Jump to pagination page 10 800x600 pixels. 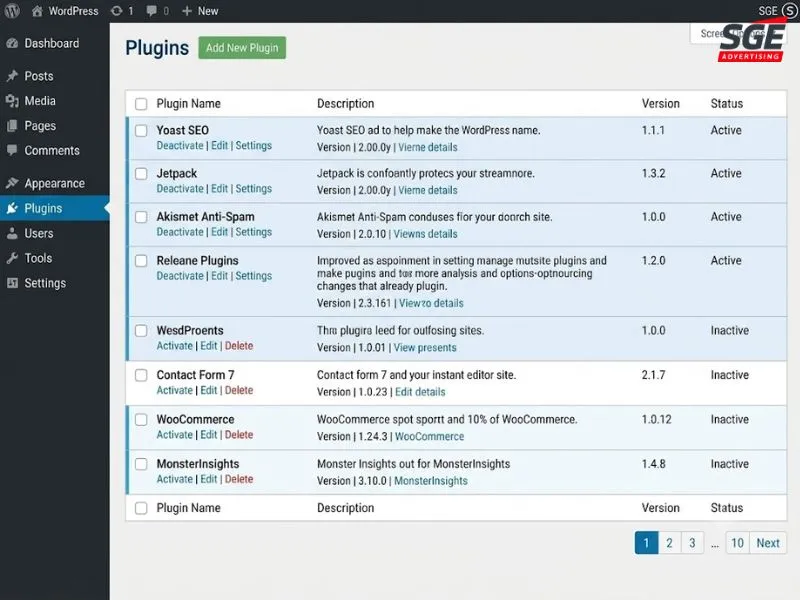click(x=737, y=543)
